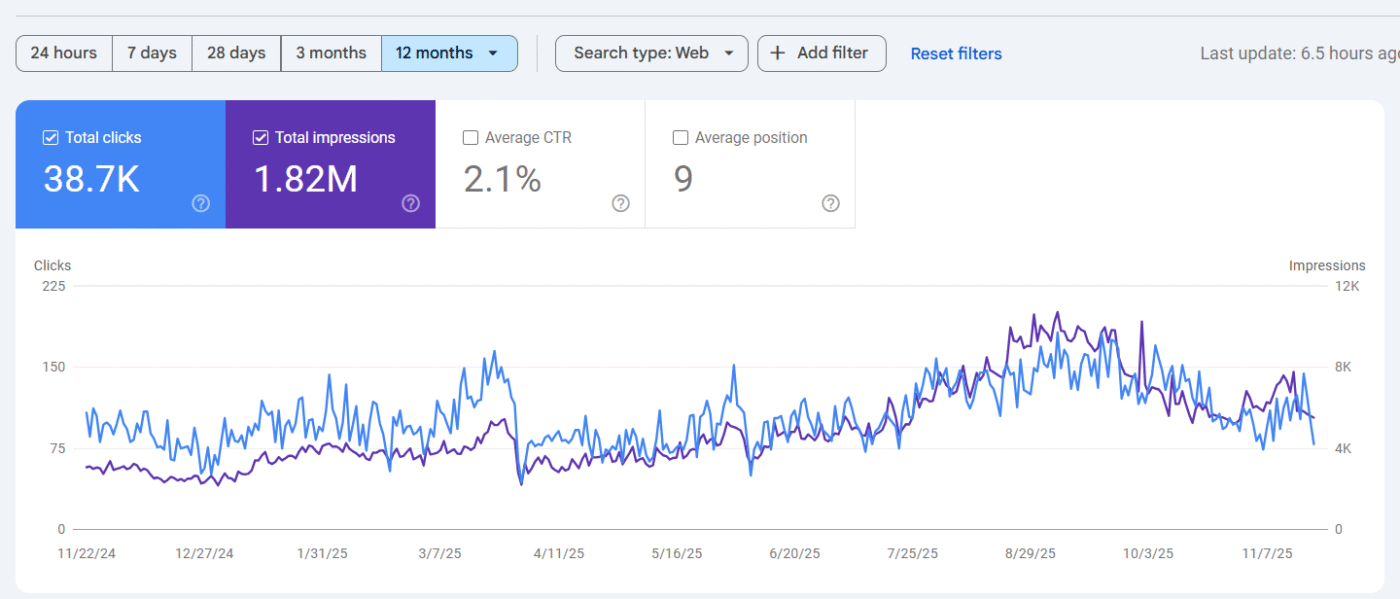Click the 4/11/25 date label on chart

(x=558, y=553)
